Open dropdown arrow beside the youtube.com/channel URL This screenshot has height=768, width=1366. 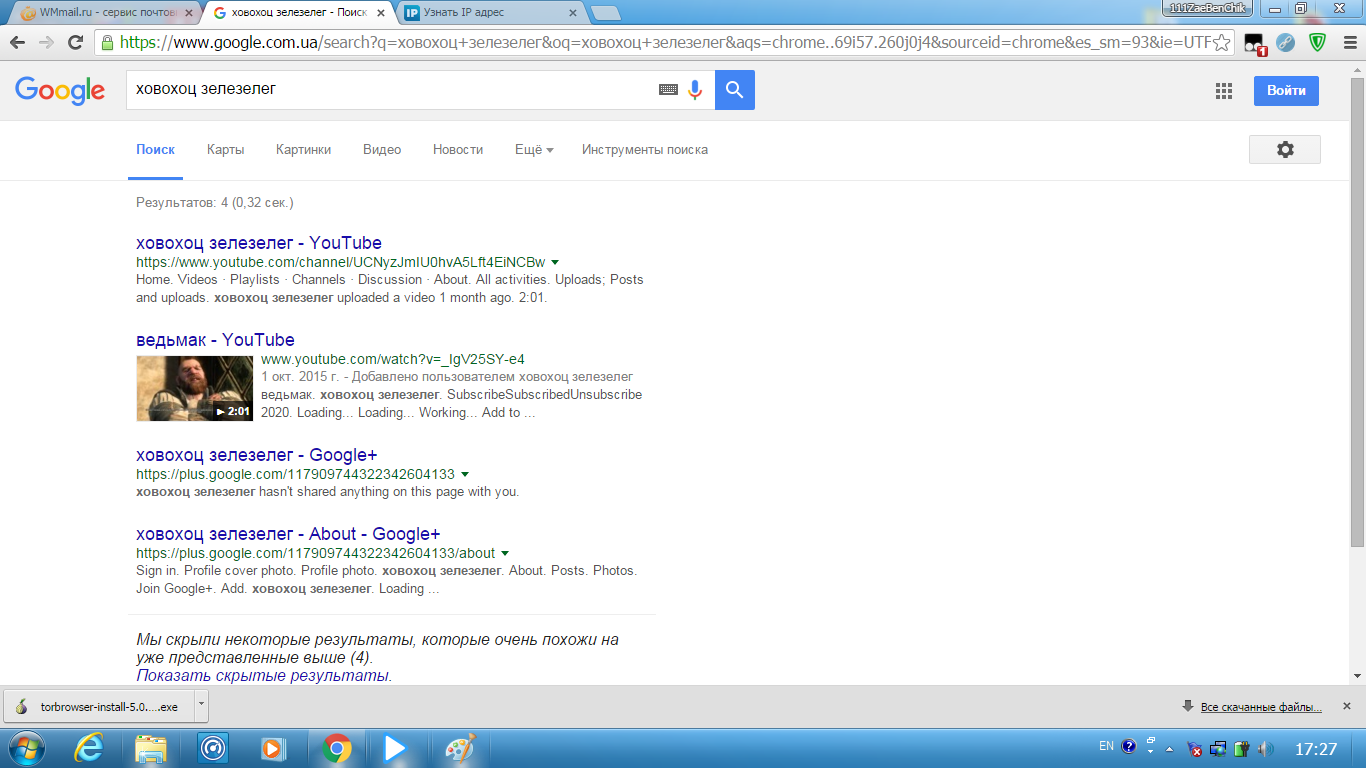[555, 262]
